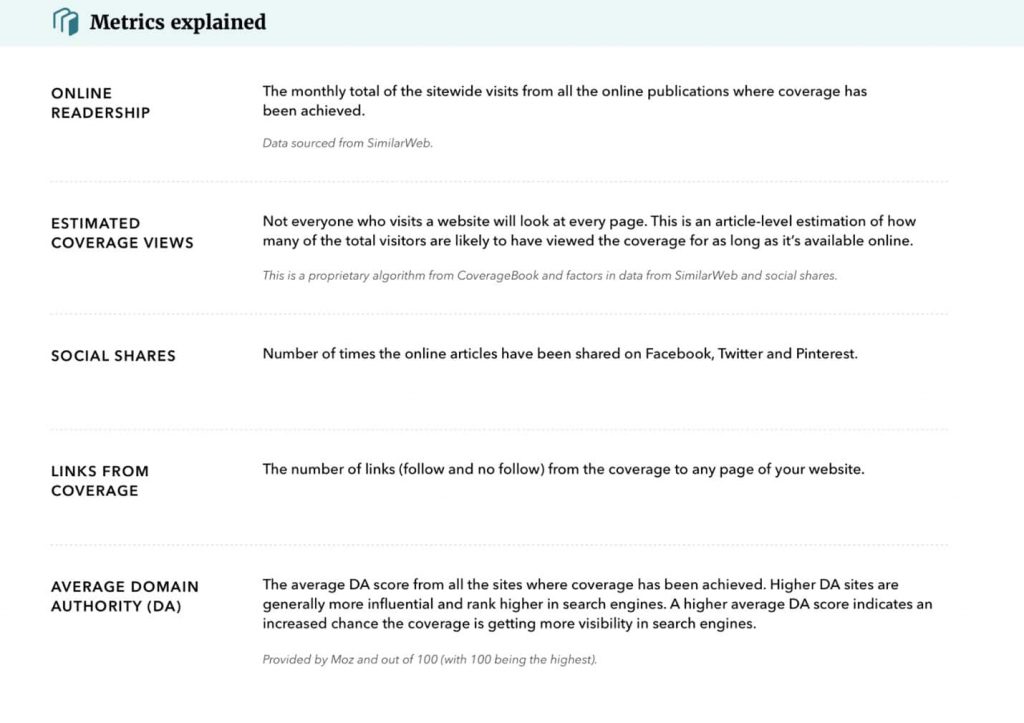Click the dotted divider below Social Shares
The image size is (1024, 723).
499,430
